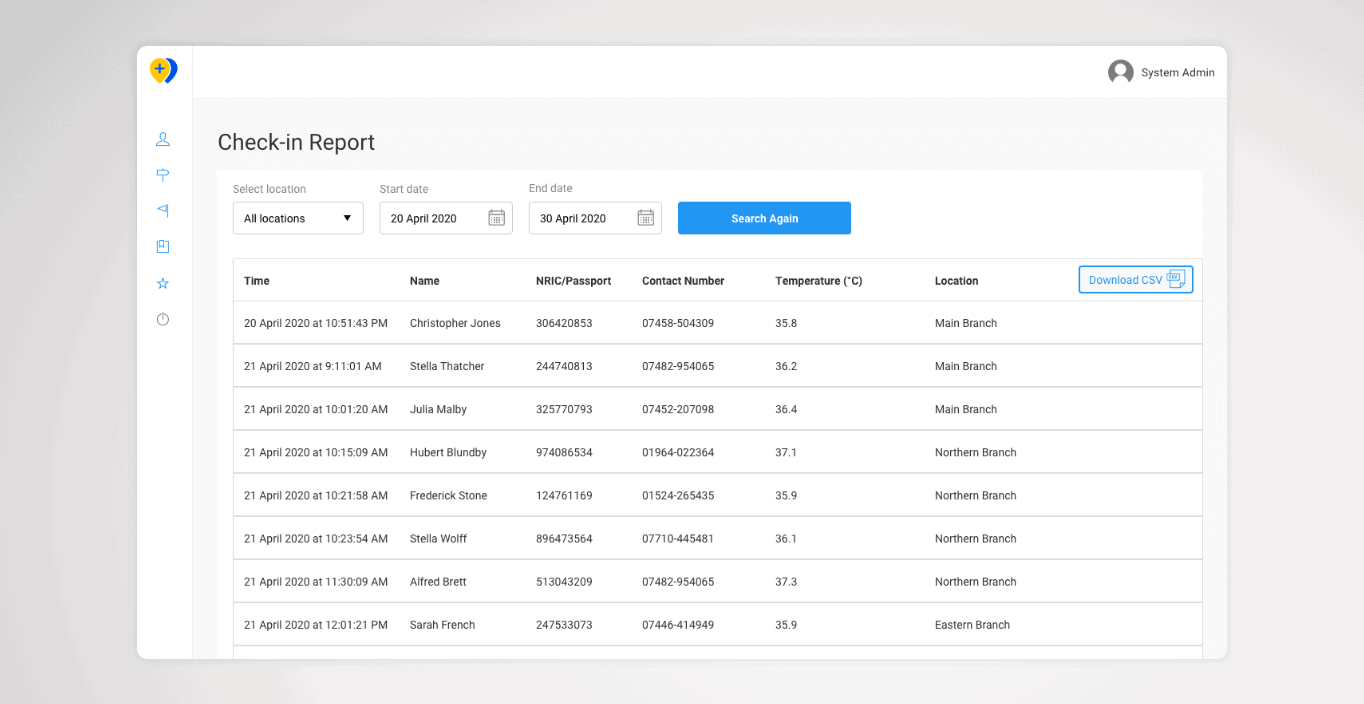The image size is (1364, 704).
Task: Click Main Branch in Christopher Jones row
Action: pyautogui.click(x=966, y=323)
